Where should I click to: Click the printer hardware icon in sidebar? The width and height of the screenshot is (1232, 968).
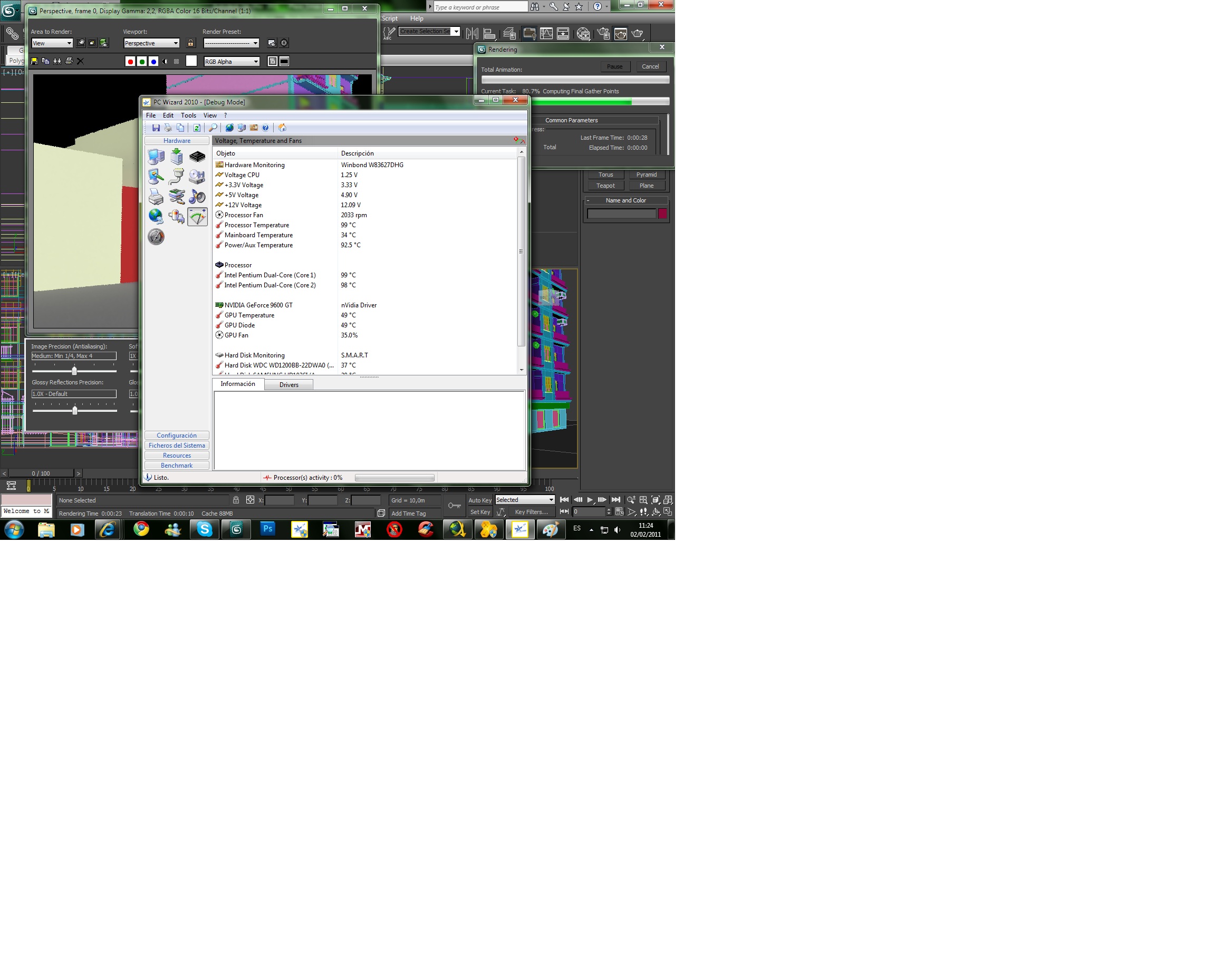click(x=156, y=196)
